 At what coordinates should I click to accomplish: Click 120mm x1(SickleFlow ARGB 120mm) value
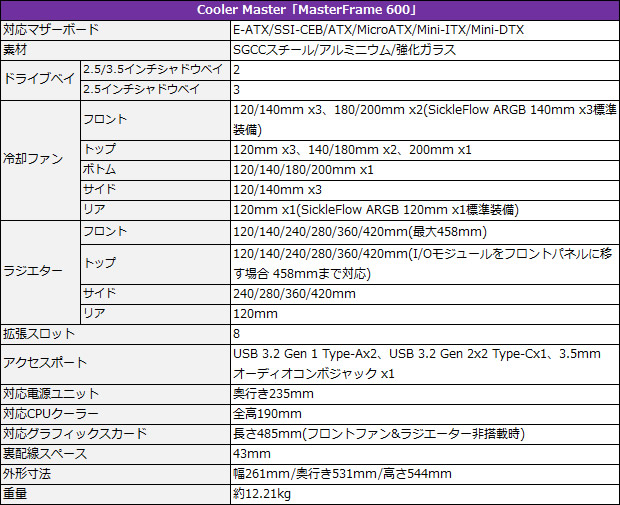[x=425, y=210]
